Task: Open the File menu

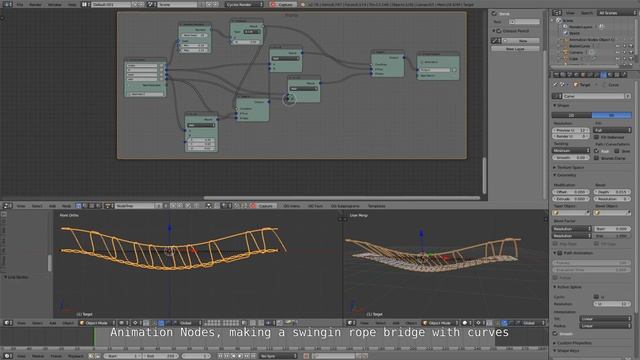Action: pos(20,4)
